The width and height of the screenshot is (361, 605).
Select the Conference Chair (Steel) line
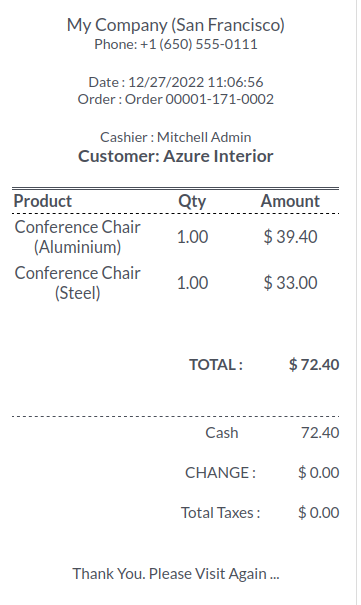pos(175,283)
